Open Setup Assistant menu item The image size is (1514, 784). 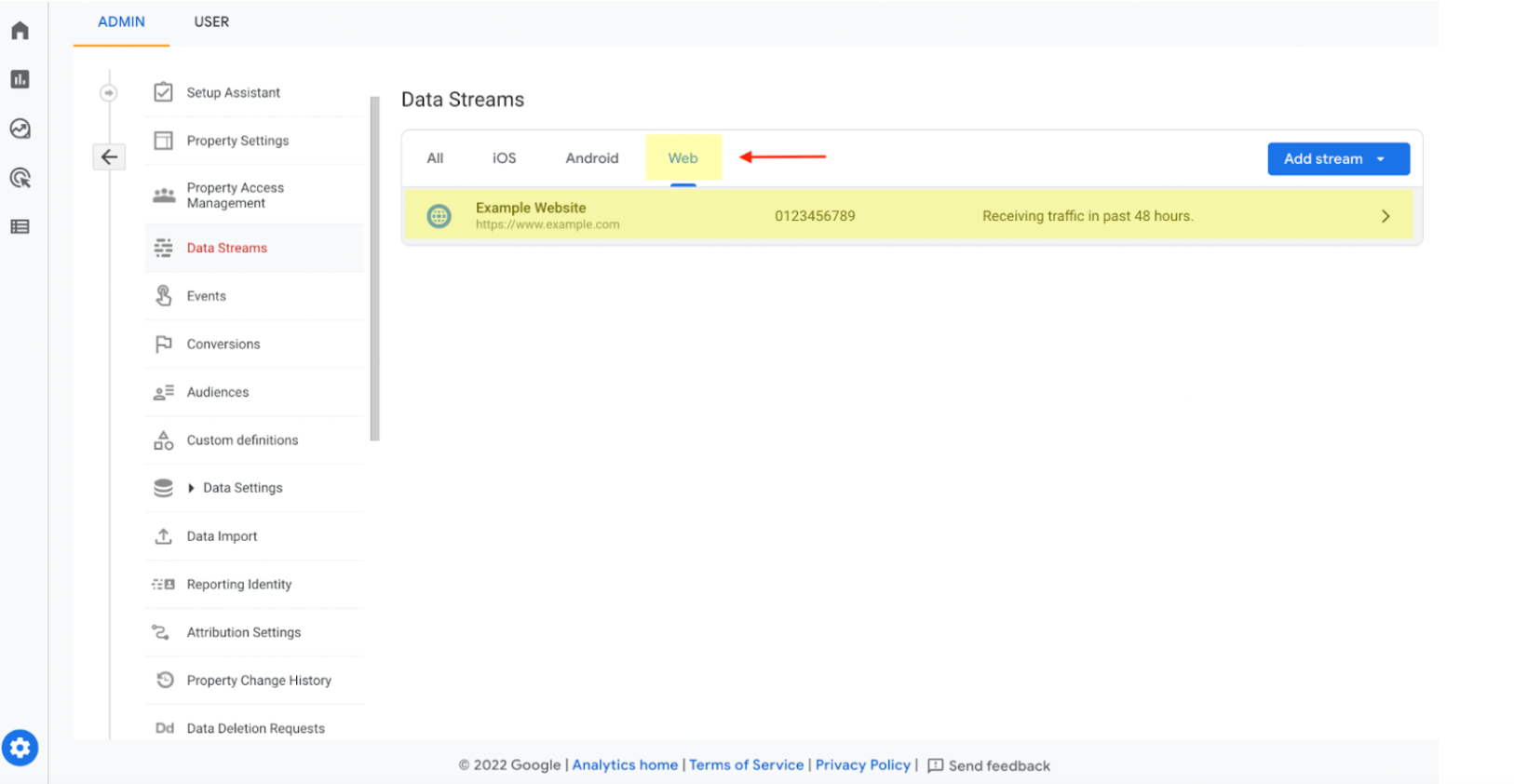tap(254, 92)
